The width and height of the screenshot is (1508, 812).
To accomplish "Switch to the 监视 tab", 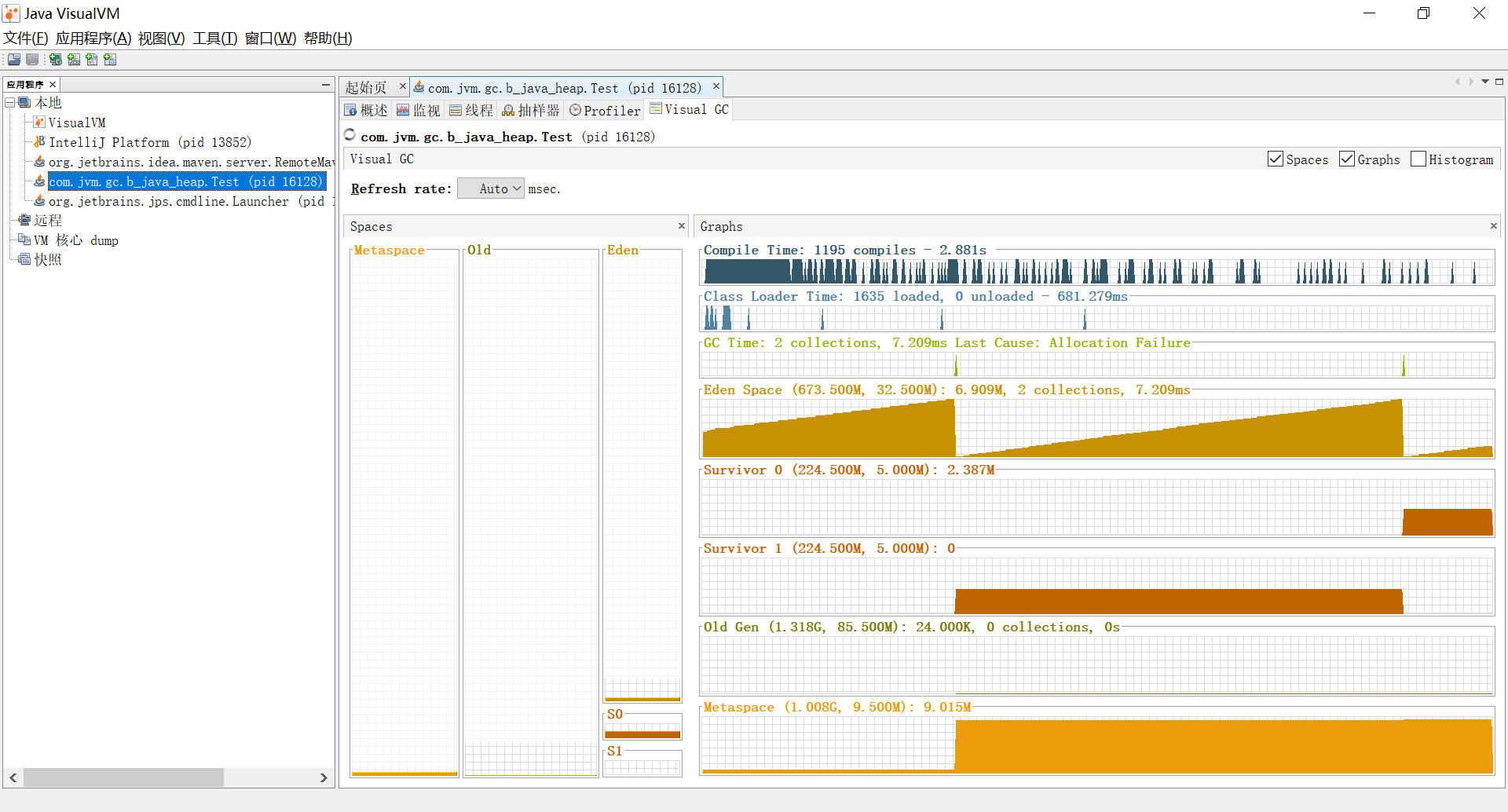I will click(419, 111).
